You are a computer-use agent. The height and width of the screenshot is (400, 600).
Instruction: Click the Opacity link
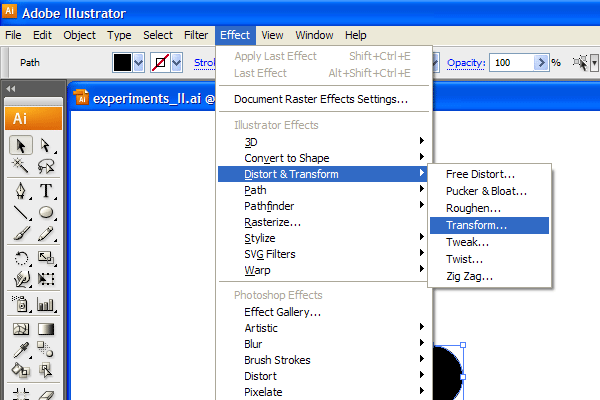(466, 62)
